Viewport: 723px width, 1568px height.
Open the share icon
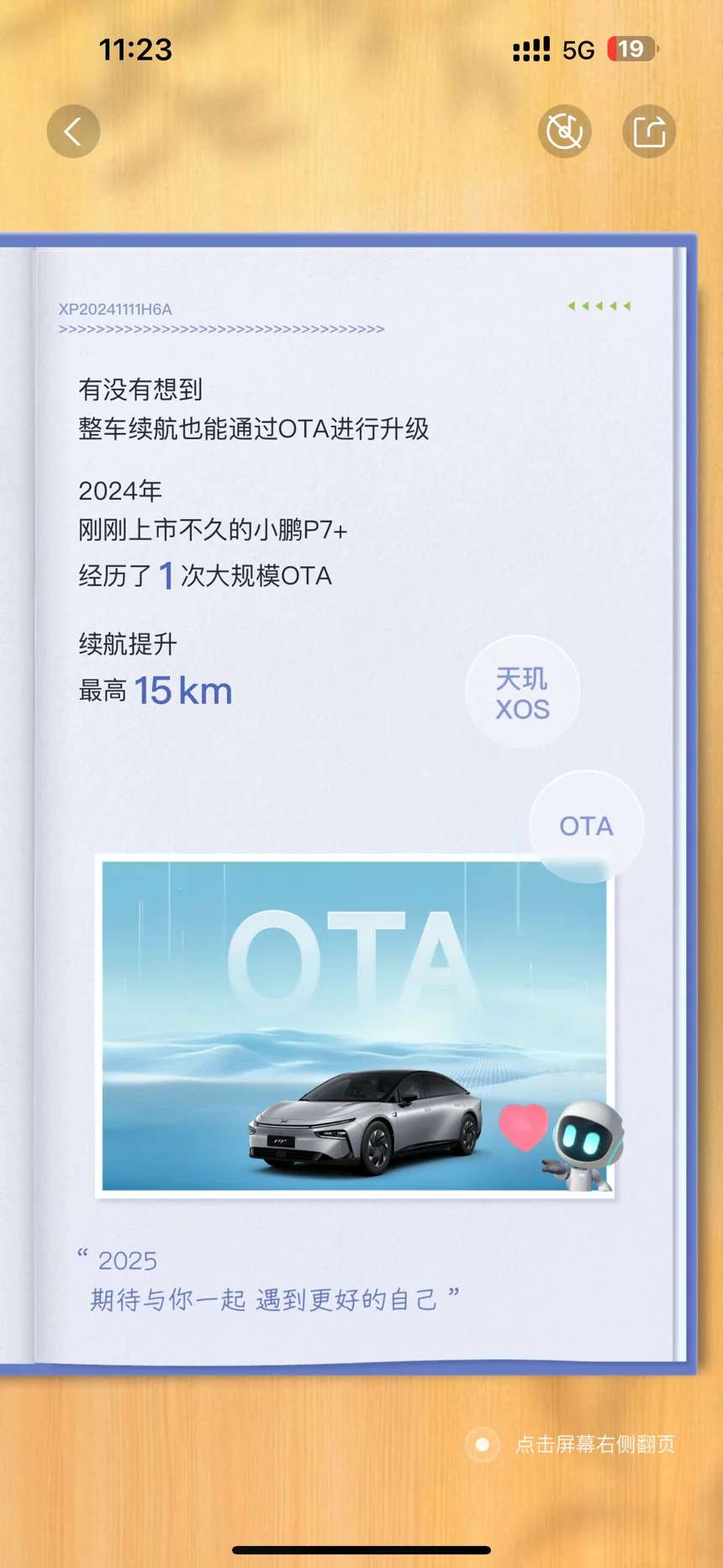(x=649, y=131)
